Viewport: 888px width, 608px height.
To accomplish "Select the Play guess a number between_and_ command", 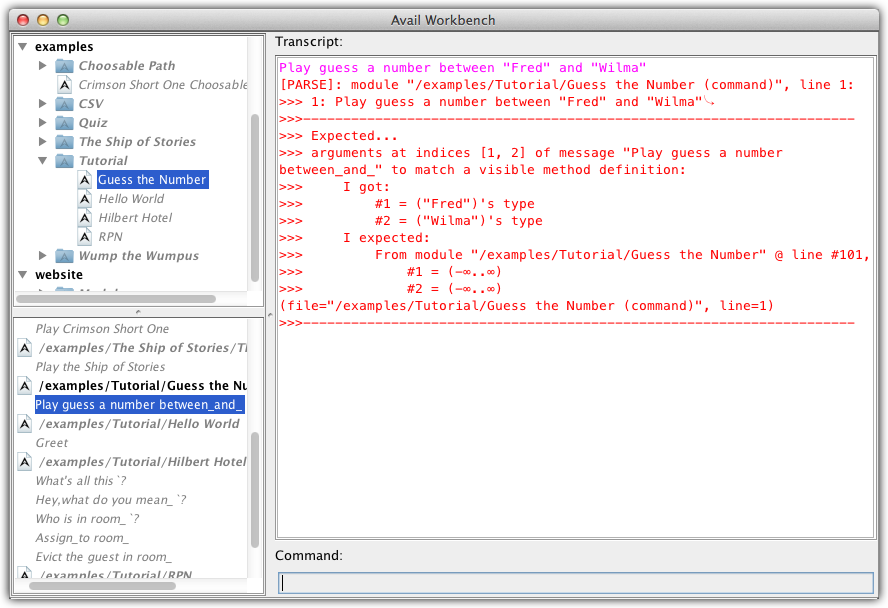I will pos(139,405).
